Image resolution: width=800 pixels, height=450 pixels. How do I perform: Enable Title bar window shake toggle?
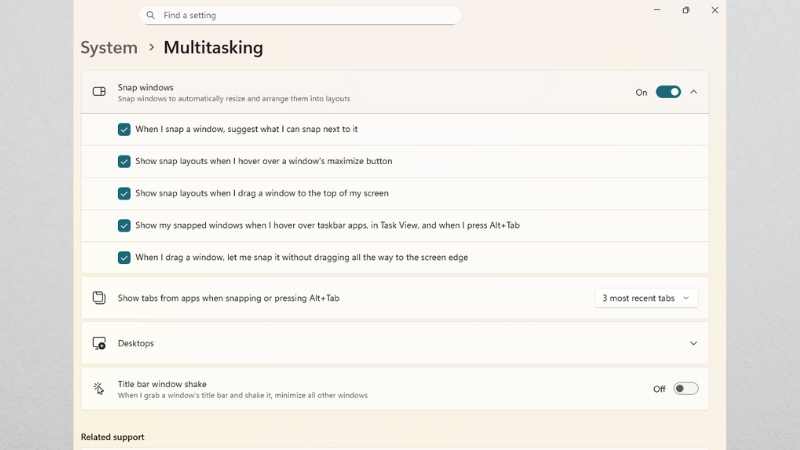(x=685, y=389)
